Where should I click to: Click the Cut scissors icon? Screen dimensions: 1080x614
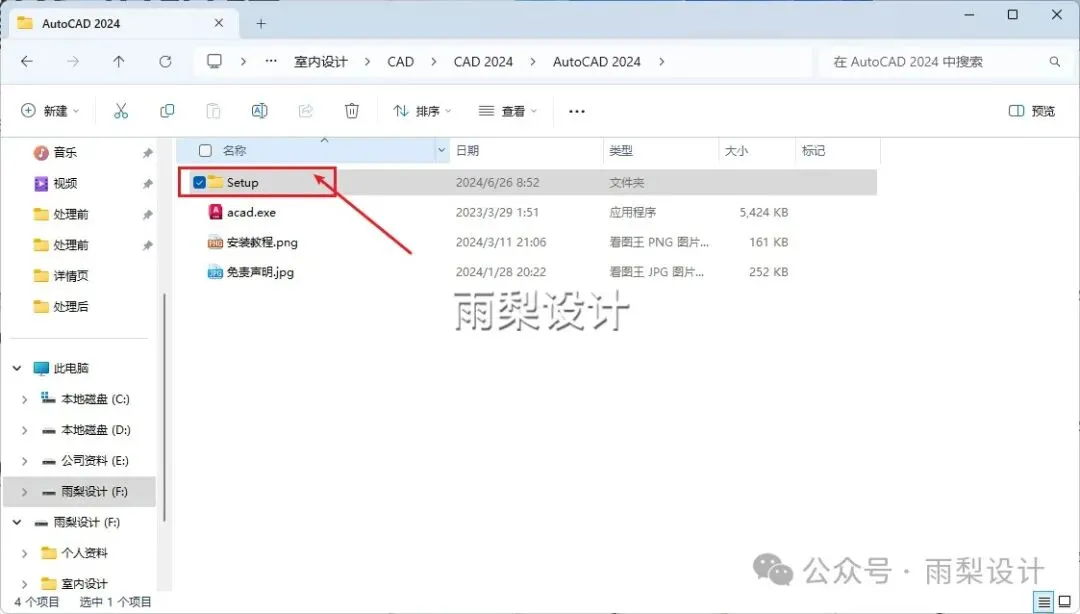click(121, 111)
